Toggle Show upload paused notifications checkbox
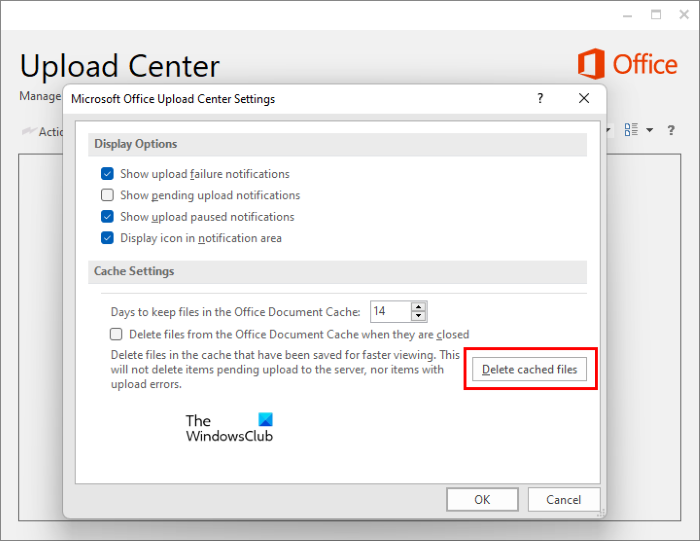The height and width of the screenshot is (541, 700). 107,216
